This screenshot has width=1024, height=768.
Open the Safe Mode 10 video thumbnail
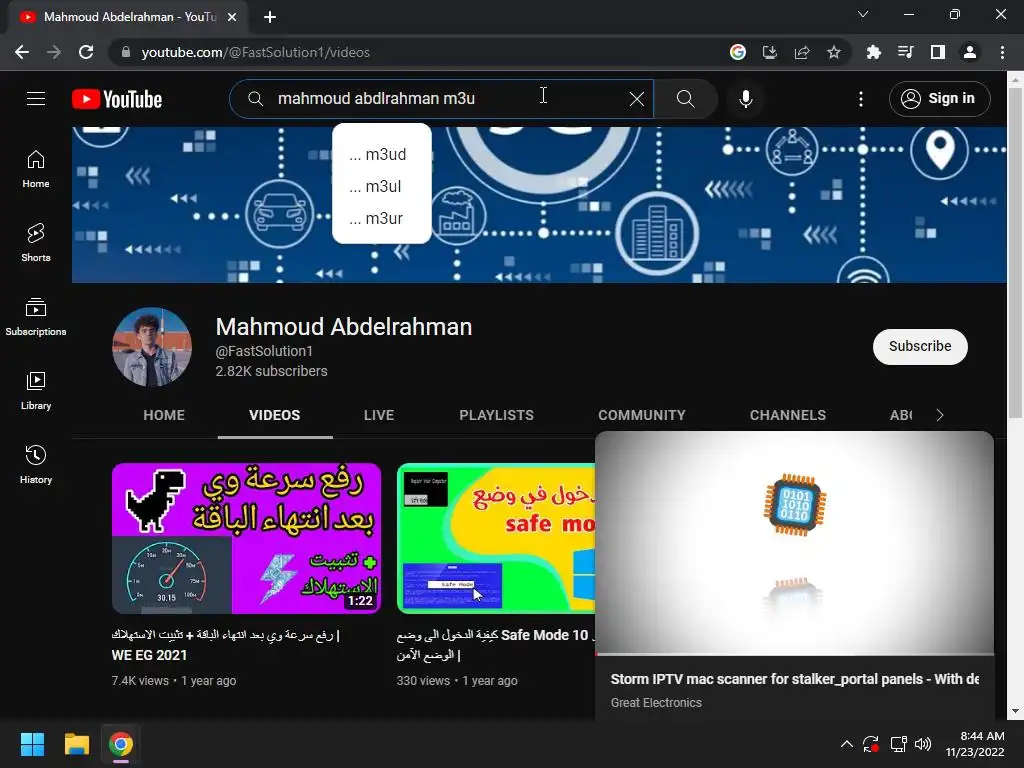[x=496, y=538]
